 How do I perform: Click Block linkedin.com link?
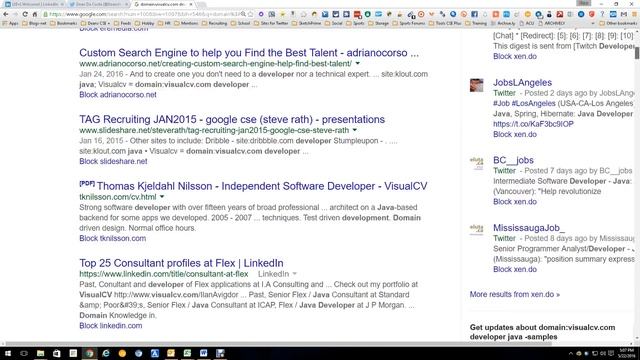coord(111,326)
